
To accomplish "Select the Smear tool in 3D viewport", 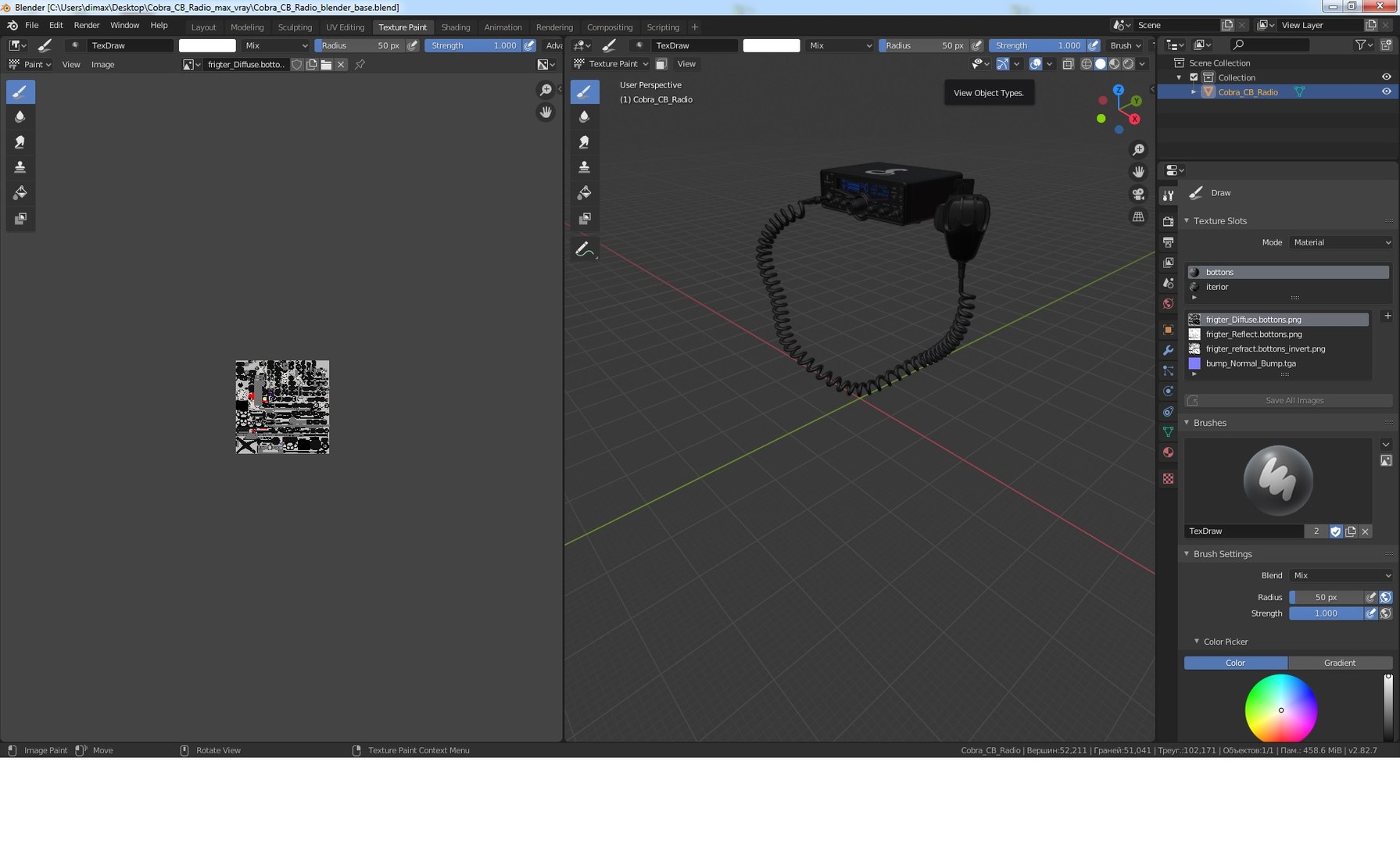I will pyautogui.click(x=584, y=142).
